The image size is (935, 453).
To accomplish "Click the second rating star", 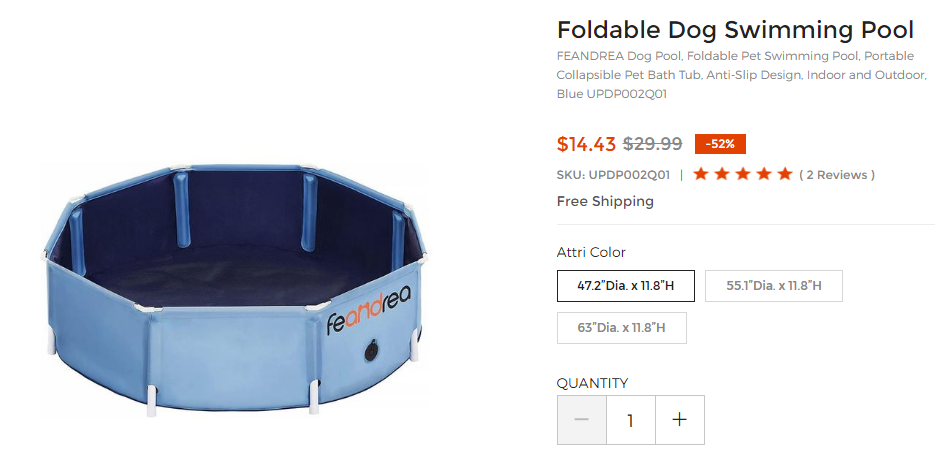I will pyautogui.click(x=722, y=175).
